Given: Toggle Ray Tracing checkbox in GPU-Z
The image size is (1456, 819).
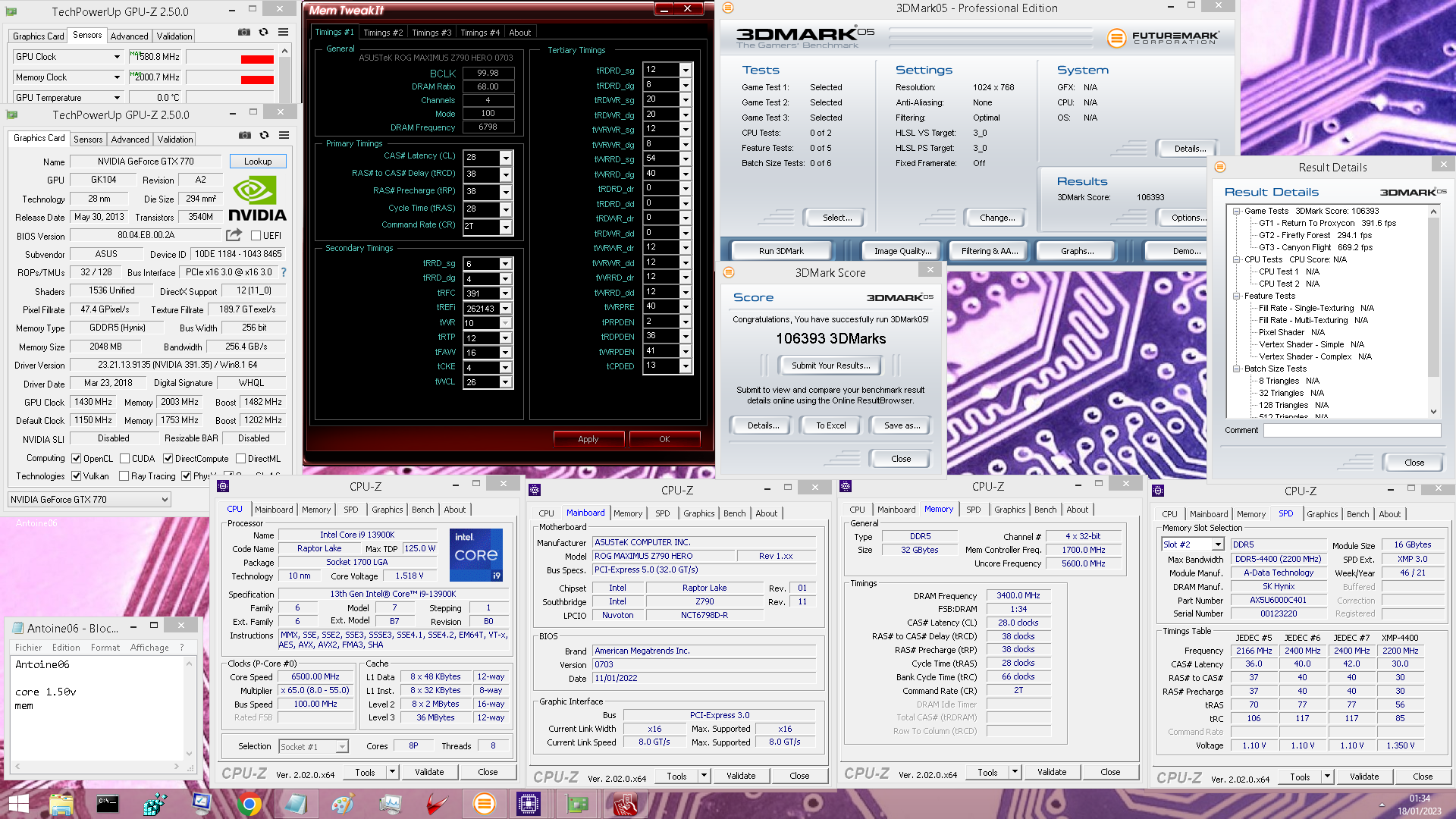Looking at the screenshot, I should pos(124,476).
